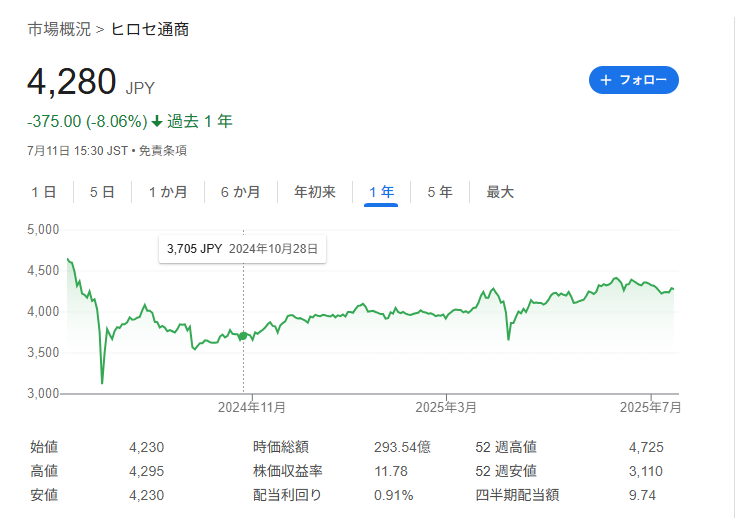This screenshot has width=735, height=518.
Task: Click the 4,280 current price
Action: tap(71, 82)
